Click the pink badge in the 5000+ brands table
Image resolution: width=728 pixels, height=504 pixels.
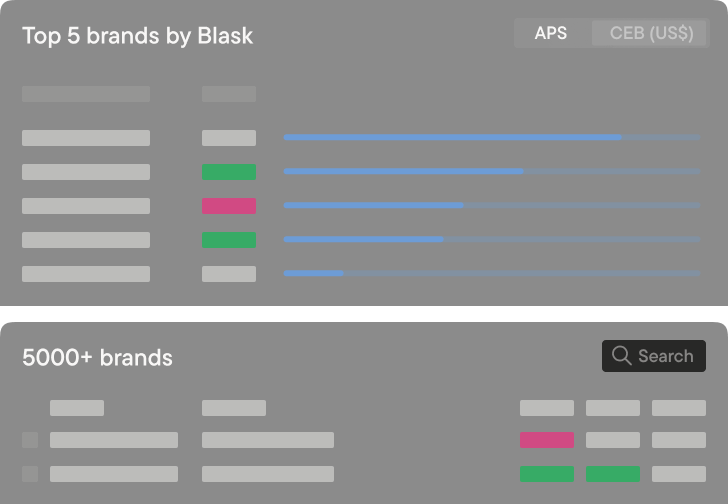point(547,440)
